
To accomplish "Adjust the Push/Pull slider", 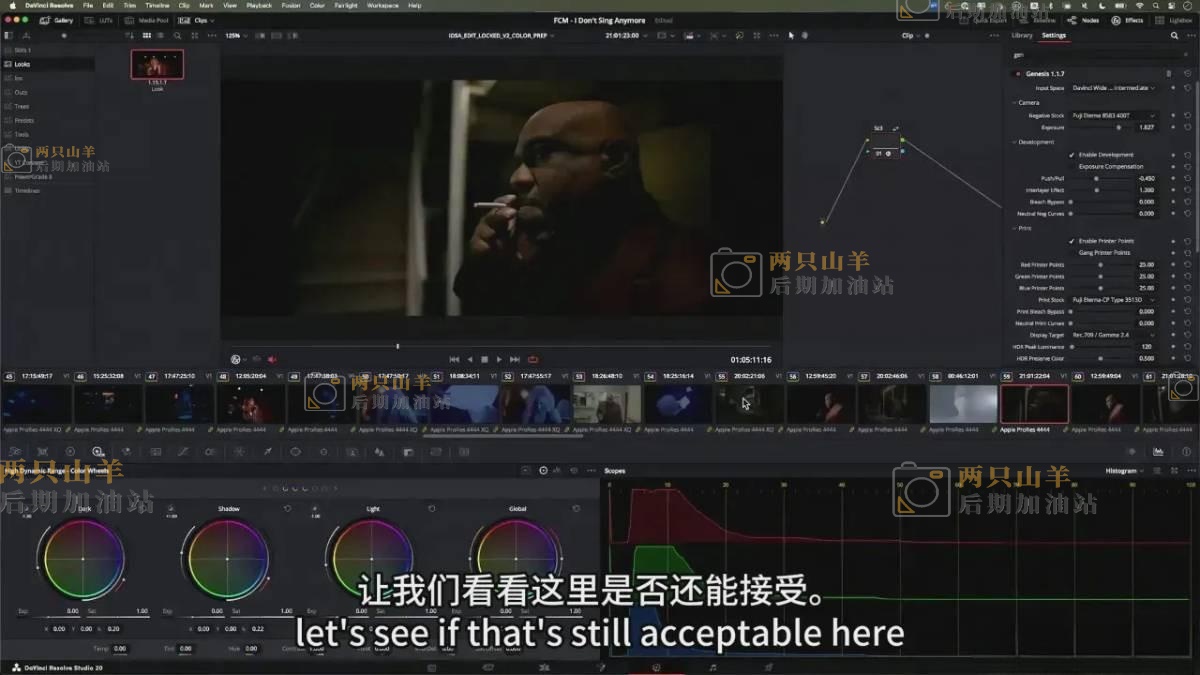I will point(1096,178).
